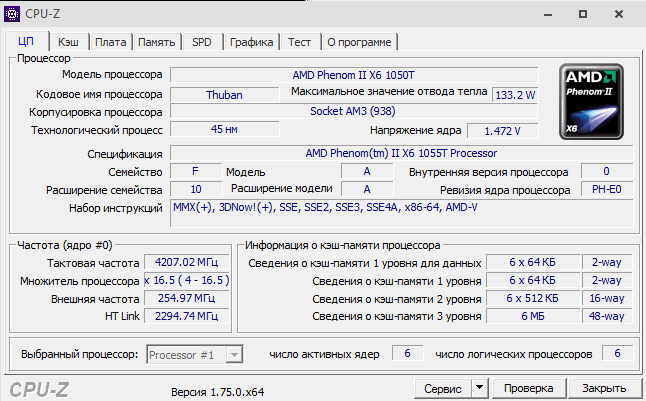Switch to the Память tab
This screenshot has width=646, height=401.
pyautogui.click(x=157, y=42)
